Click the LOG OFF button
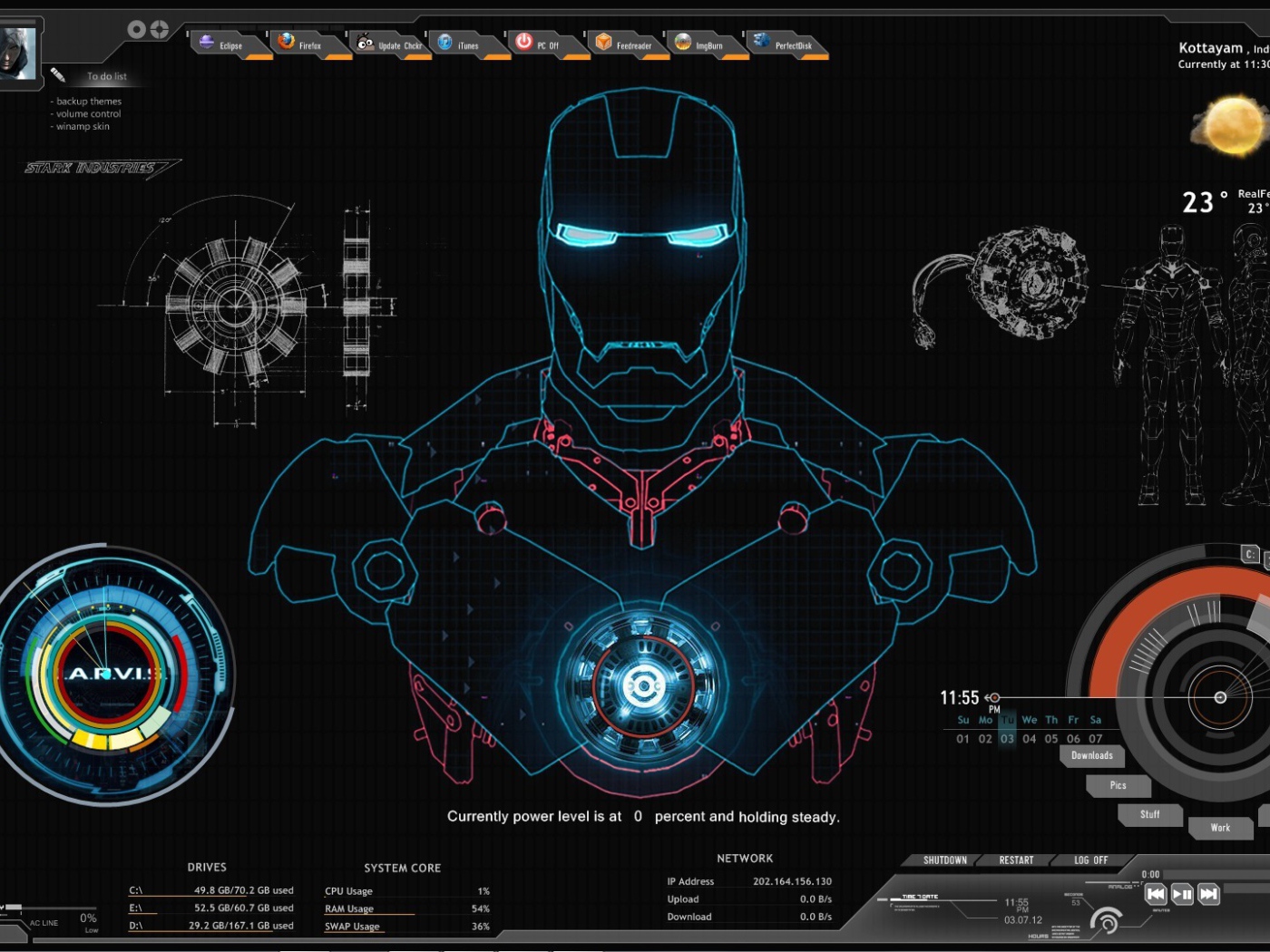This screenshot has height=952, width=1270. coord(1090,860)
